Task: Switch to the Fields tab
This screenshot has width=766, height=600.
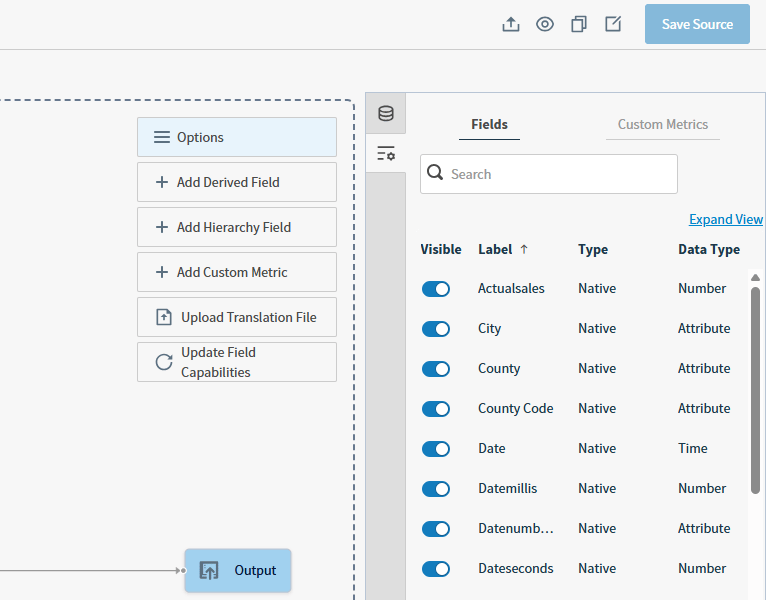Action: point(489,125)
